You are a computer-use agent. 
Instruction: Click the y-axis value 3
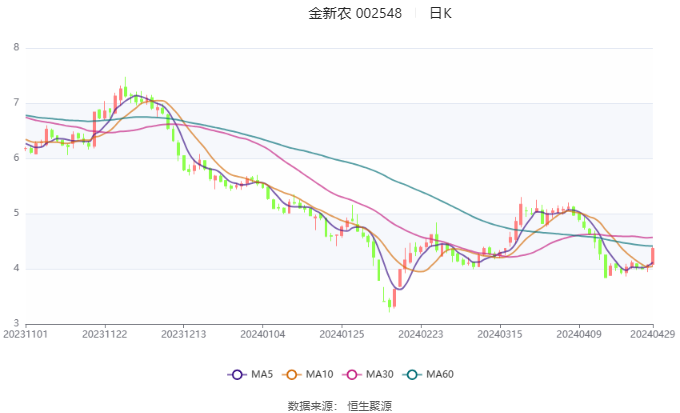(x=16, y=323)
